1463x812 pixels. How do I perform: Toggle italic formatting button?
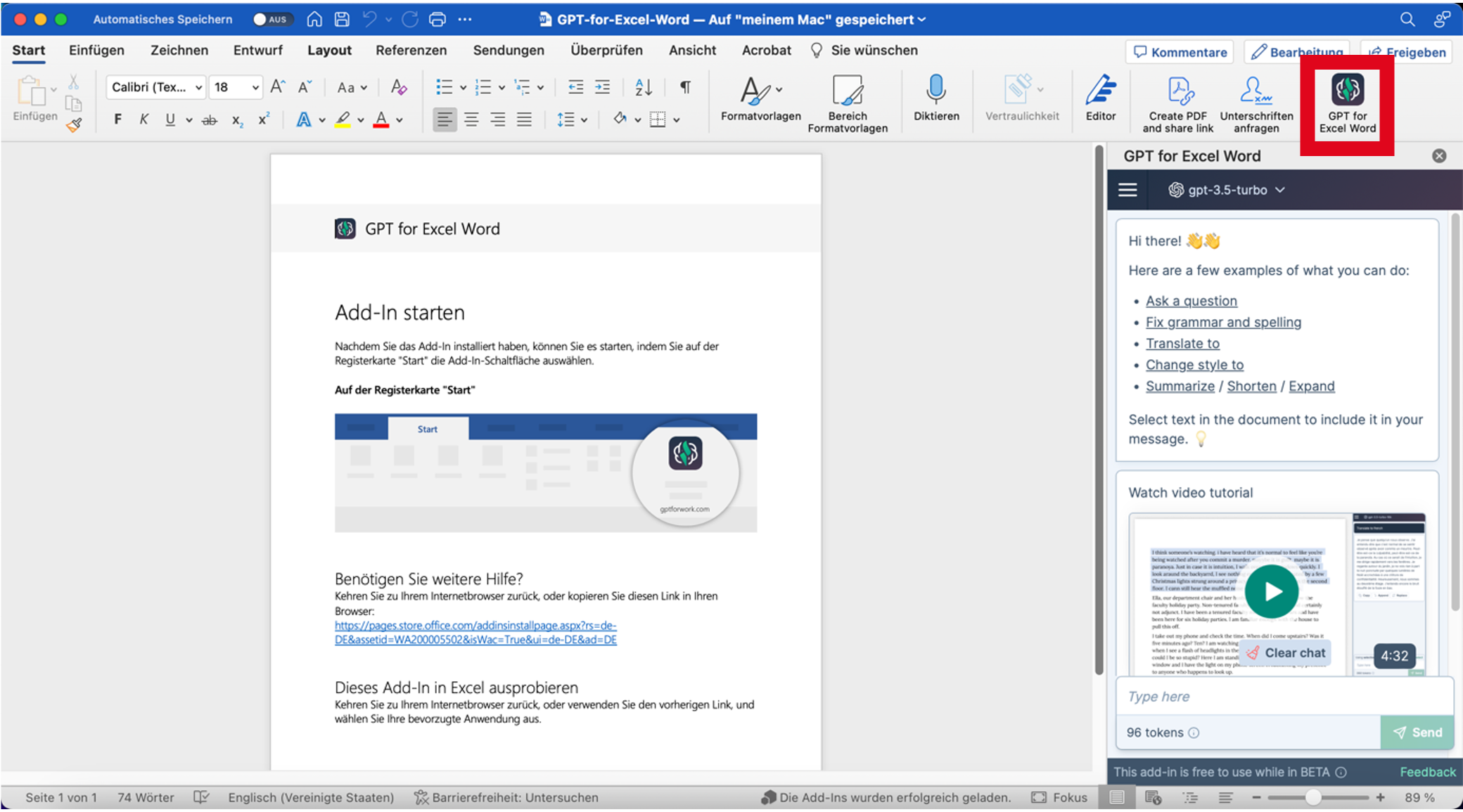tap(144, 119)
